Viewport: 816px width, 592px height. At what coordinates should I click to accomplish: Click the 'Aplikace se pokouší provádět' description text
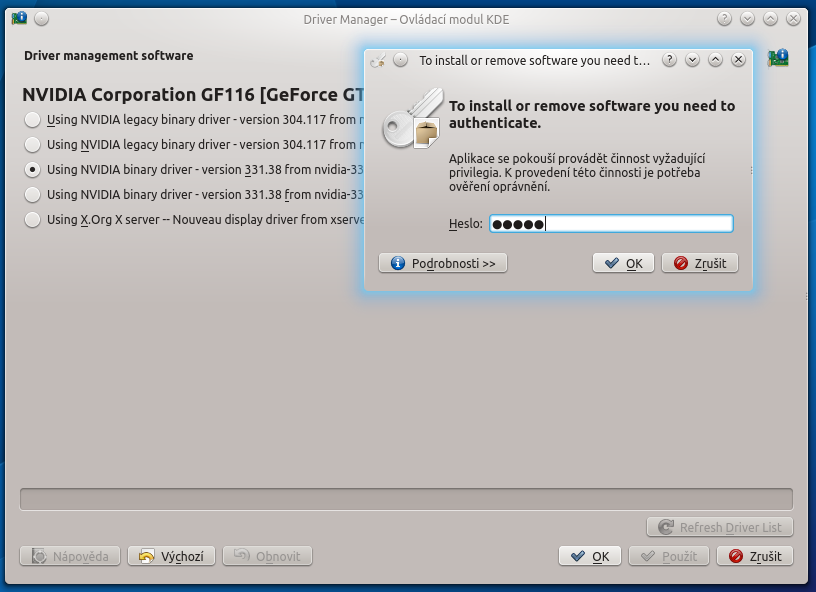[577, 172]
